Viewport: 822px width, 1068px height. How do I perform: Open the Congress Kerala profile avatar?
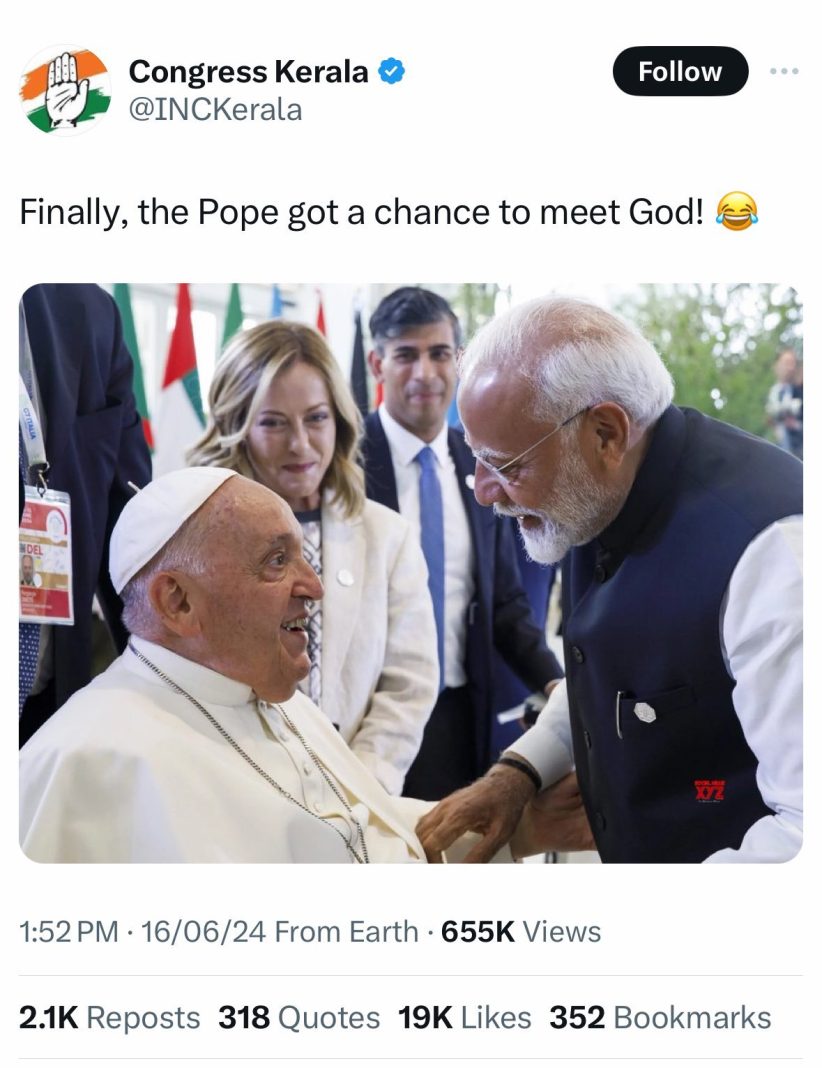point(65,90)
